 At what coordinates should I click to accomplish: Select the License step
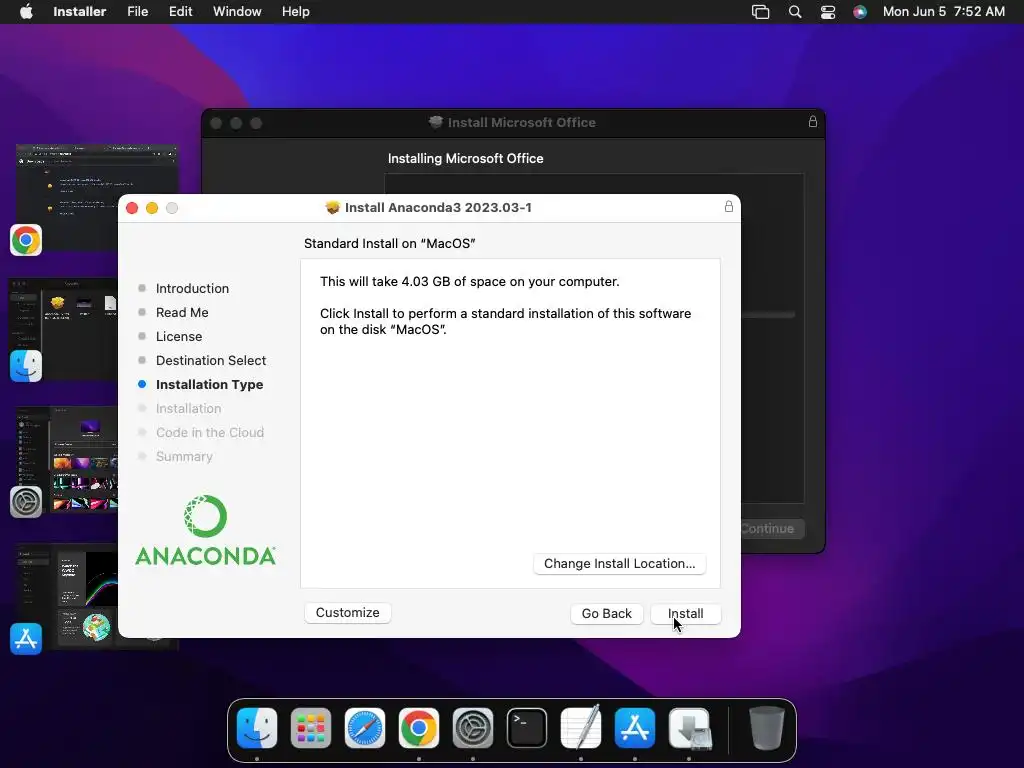179,336
